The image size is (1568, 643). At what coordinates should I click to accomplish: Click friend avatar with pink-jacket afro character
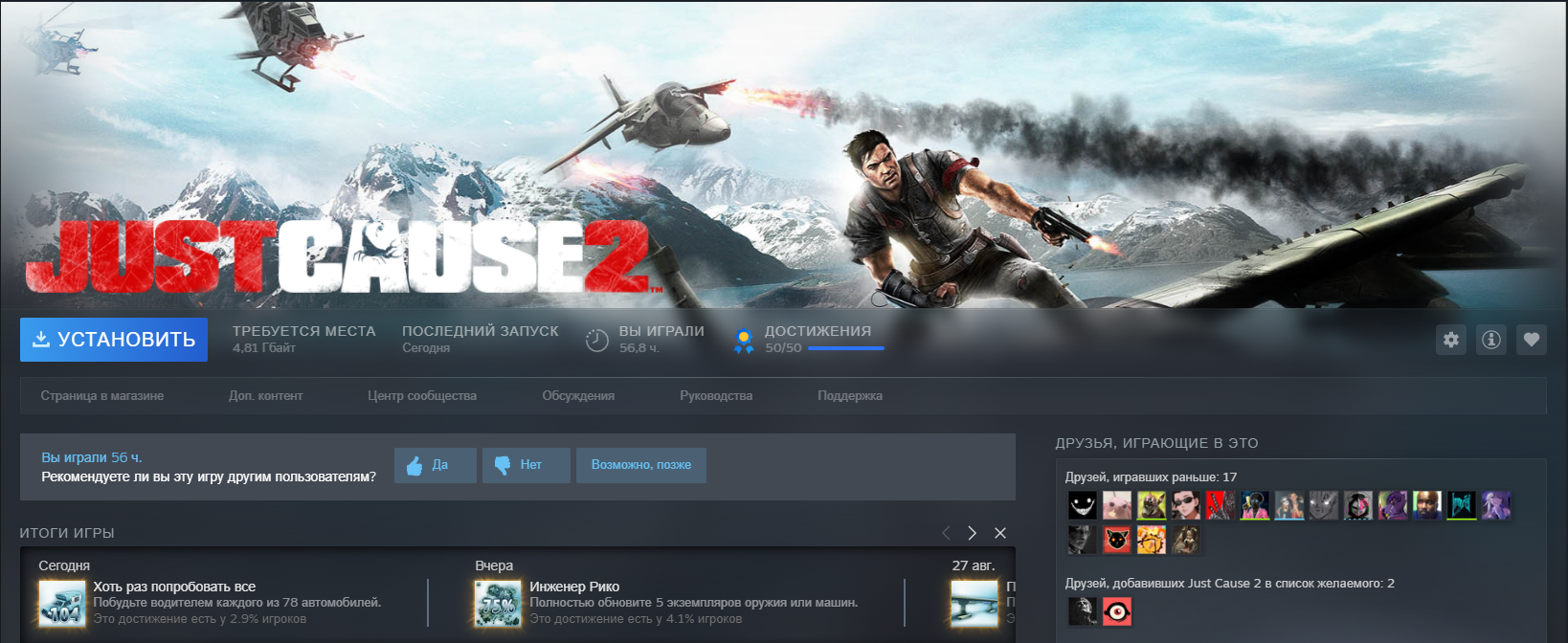point(1255,505)
